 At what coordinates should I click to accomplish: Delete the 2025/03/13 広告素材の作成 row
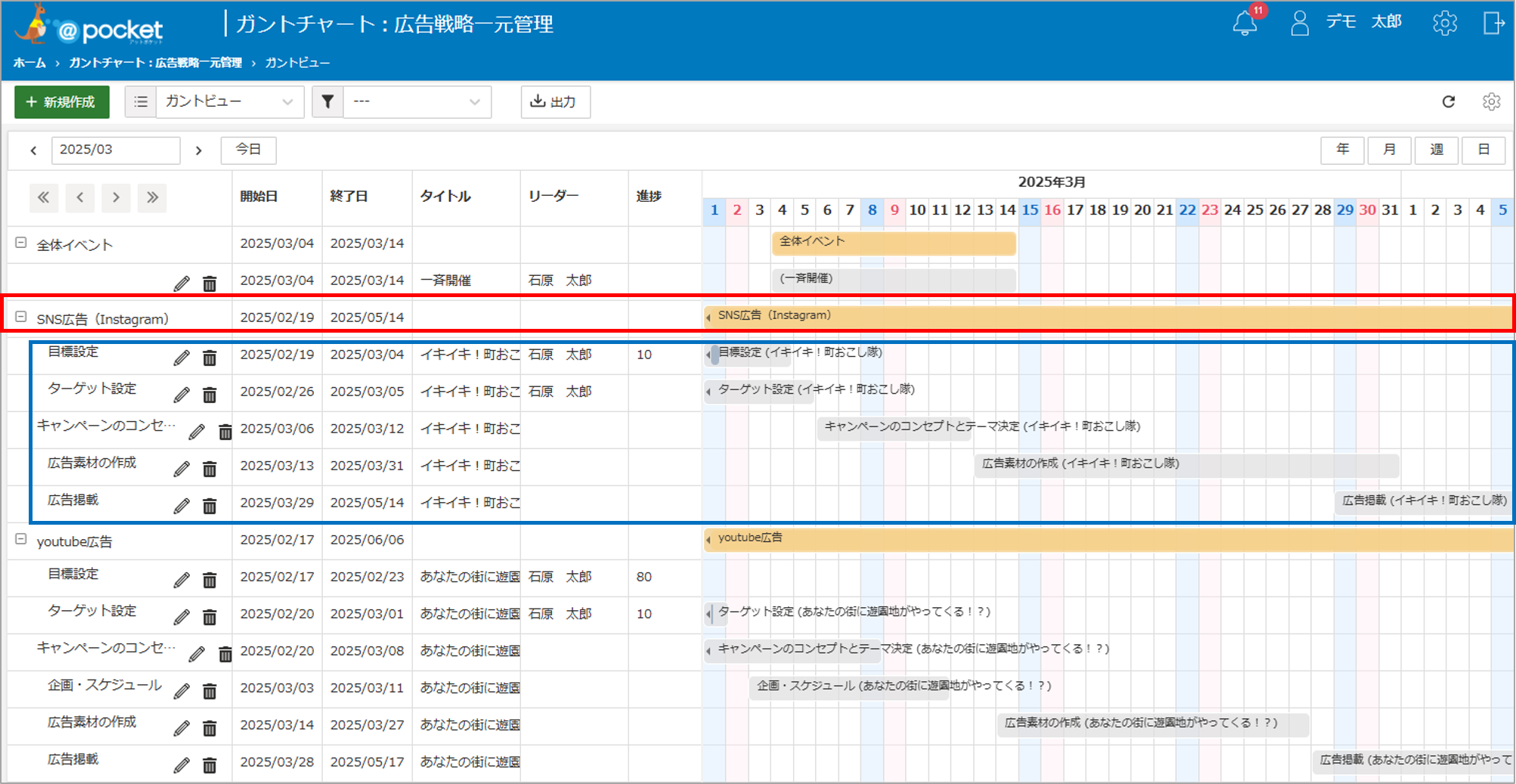(x=209, y=469)
